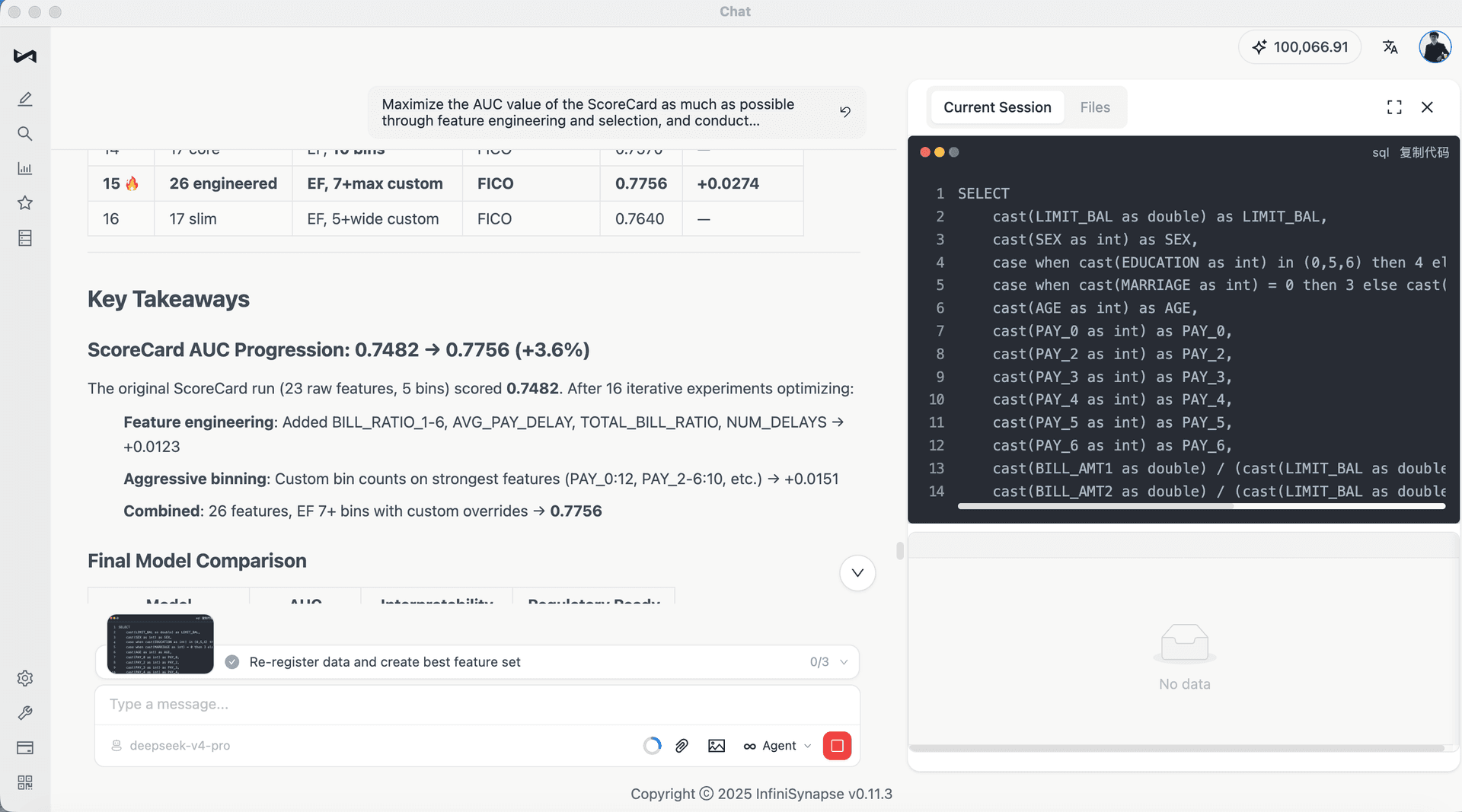
Task: Click the 0/3 task progress counter
Action: [x=819, y=662]
